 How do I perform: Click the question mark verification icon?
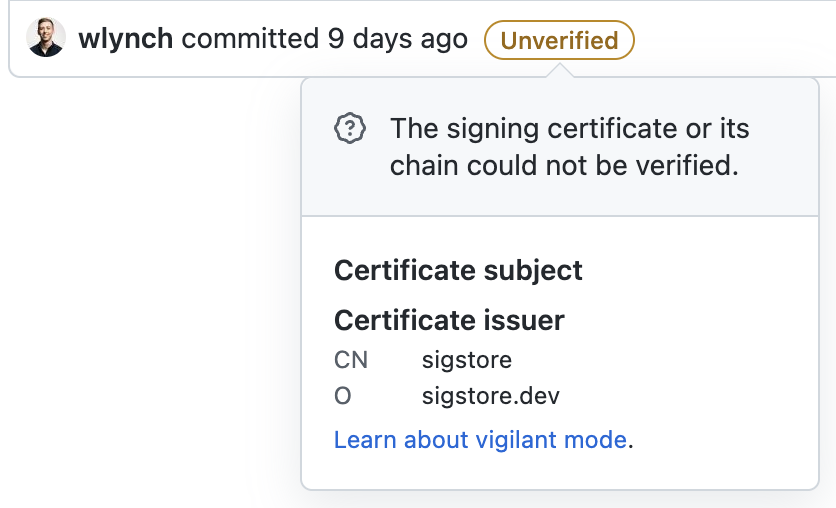coord(350,128)
